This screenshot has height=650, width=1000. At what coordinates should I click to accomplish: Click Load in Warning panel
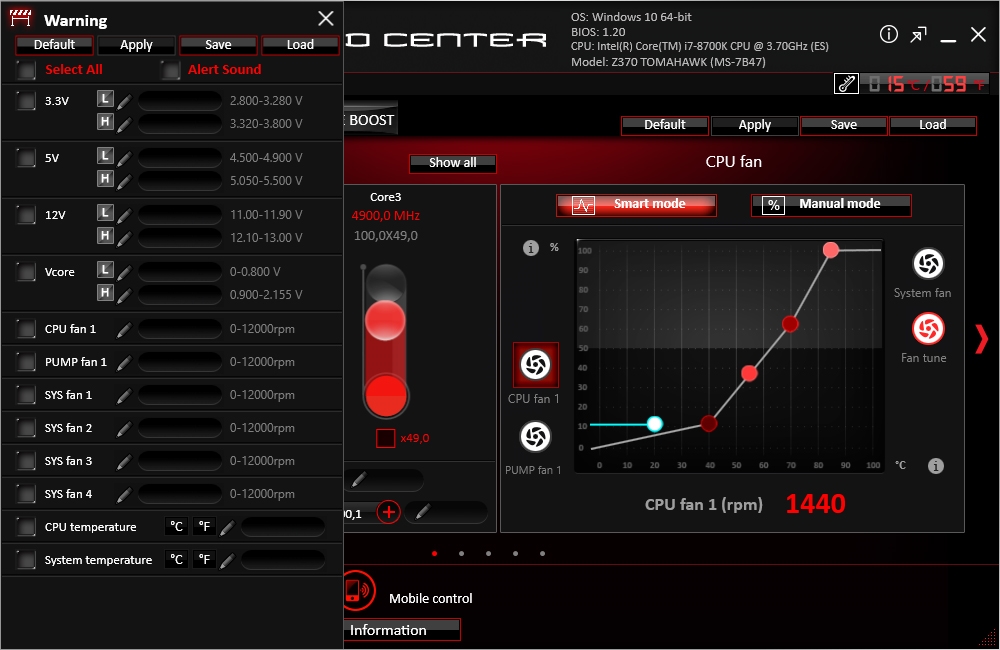[x=300, y=45]
